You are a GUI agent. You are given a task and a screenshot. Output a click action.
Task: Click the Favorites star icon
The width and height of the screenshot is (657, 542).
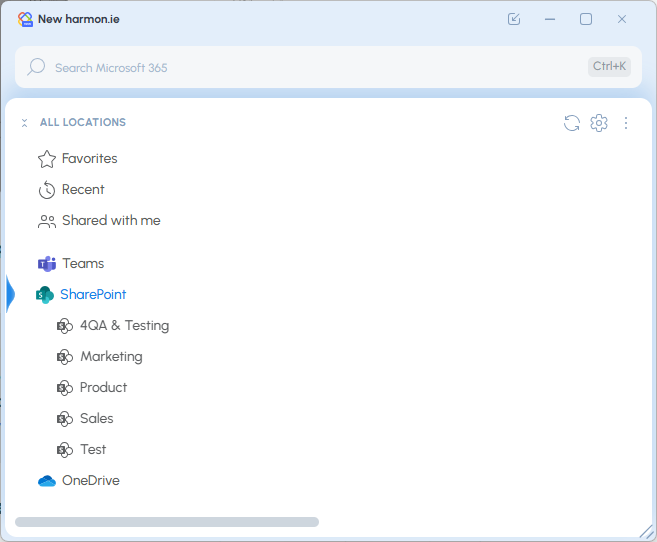coord(47,159)
